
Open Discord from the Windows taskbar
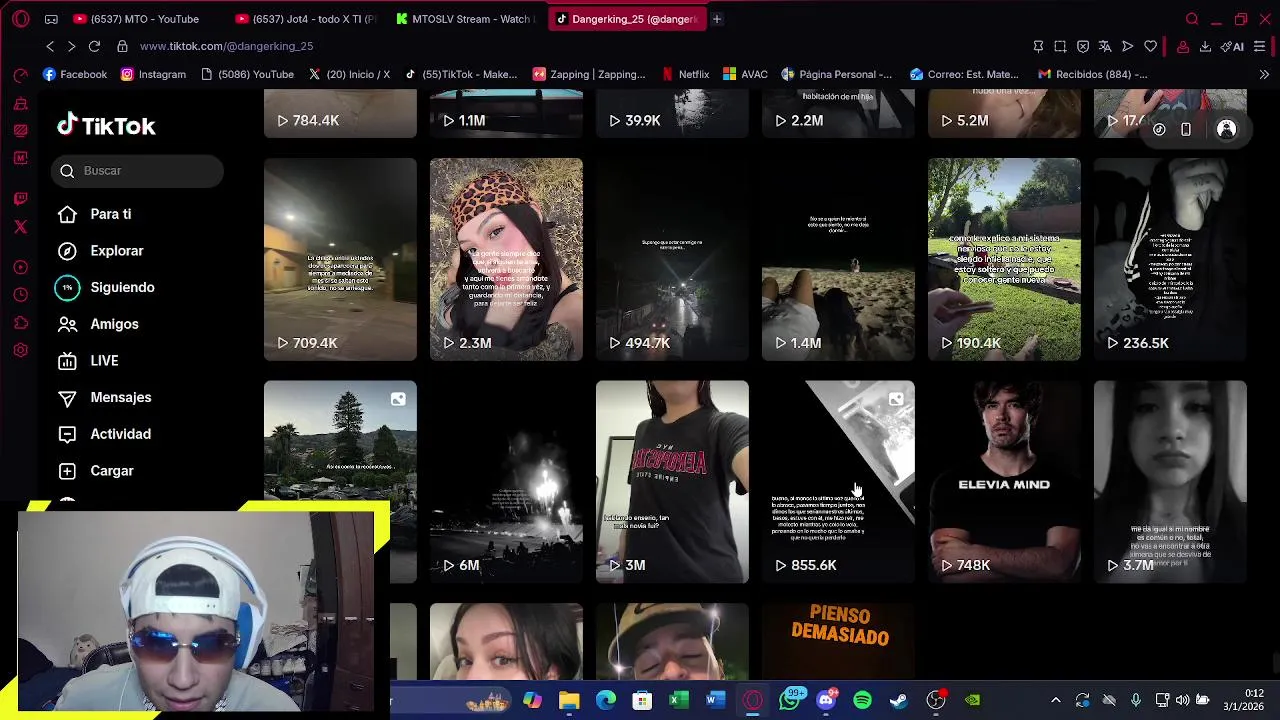tap(826, 700)
